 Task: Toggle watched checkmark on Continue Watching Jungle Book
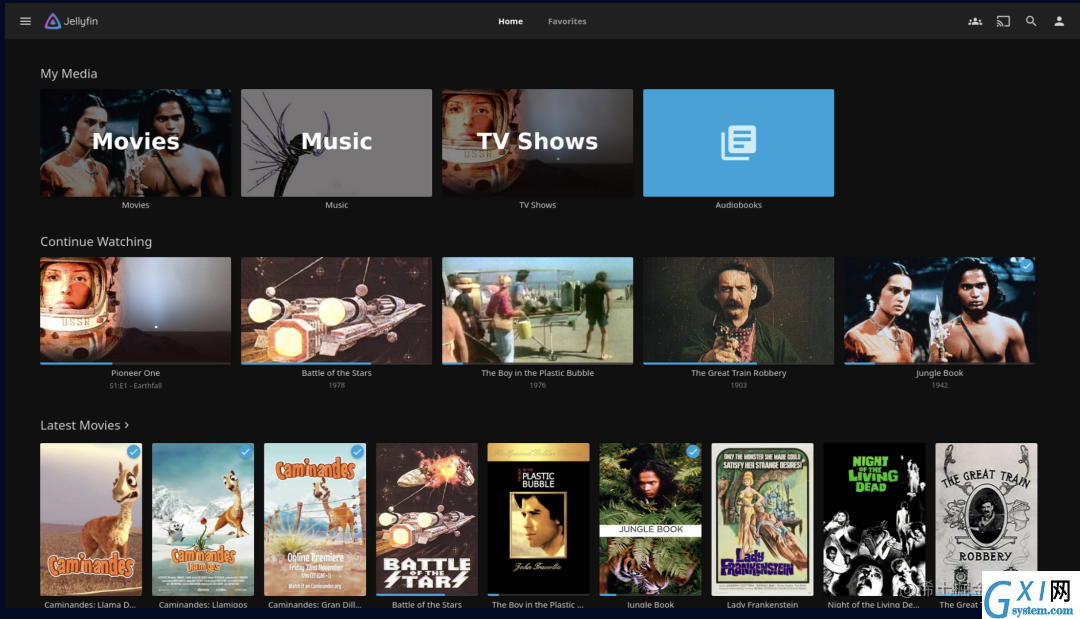point(1026,266)
